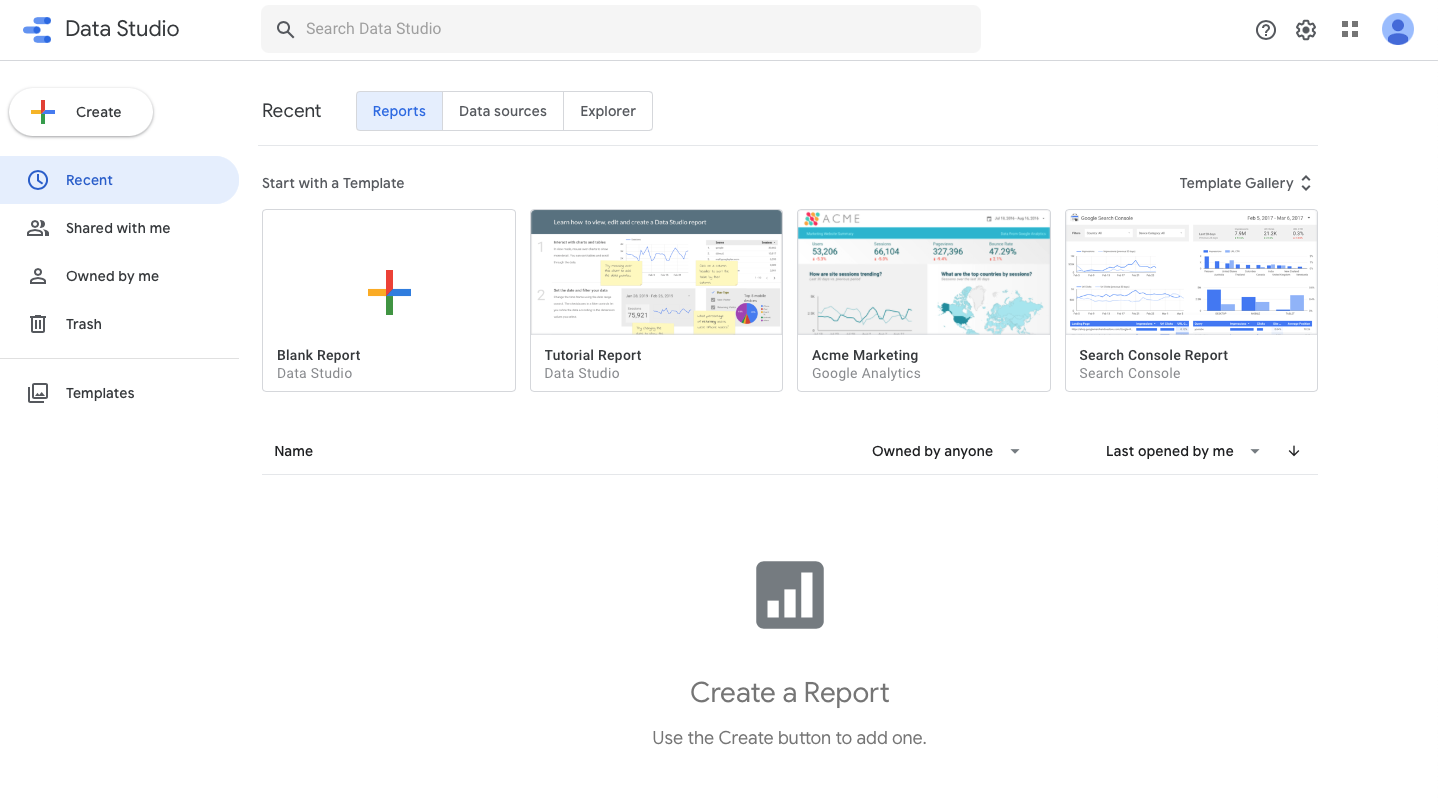Click the Data Studio title text
Viewport: 1438px width, 808px height.
(122, 29)
